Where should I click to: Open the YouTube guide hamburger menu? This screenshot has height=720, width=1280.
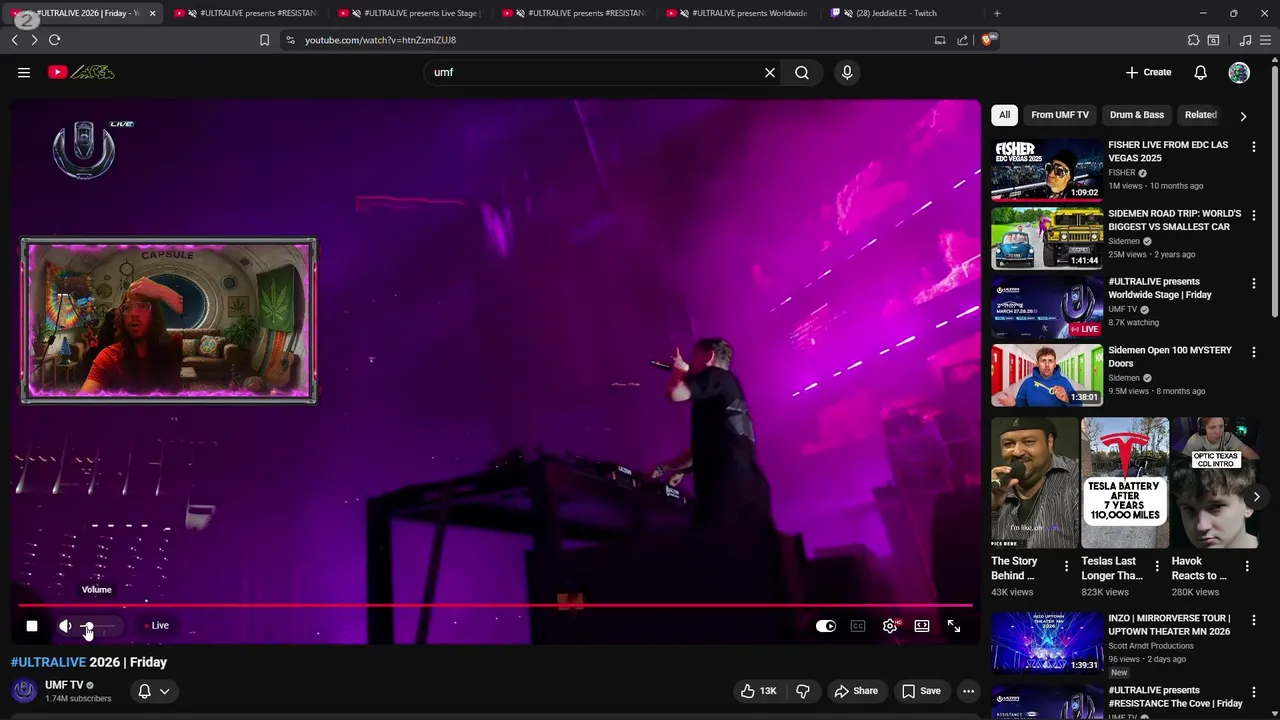click(24, 72)
